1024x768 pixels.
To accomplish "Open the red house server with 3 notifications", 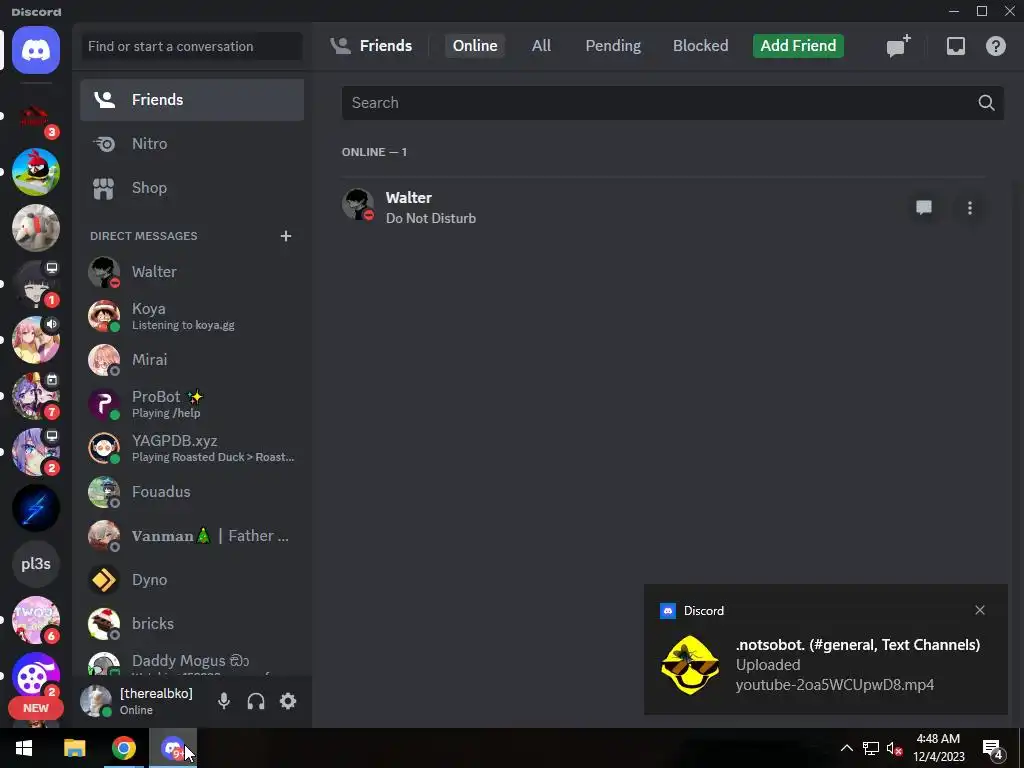I will pos(36,118).
